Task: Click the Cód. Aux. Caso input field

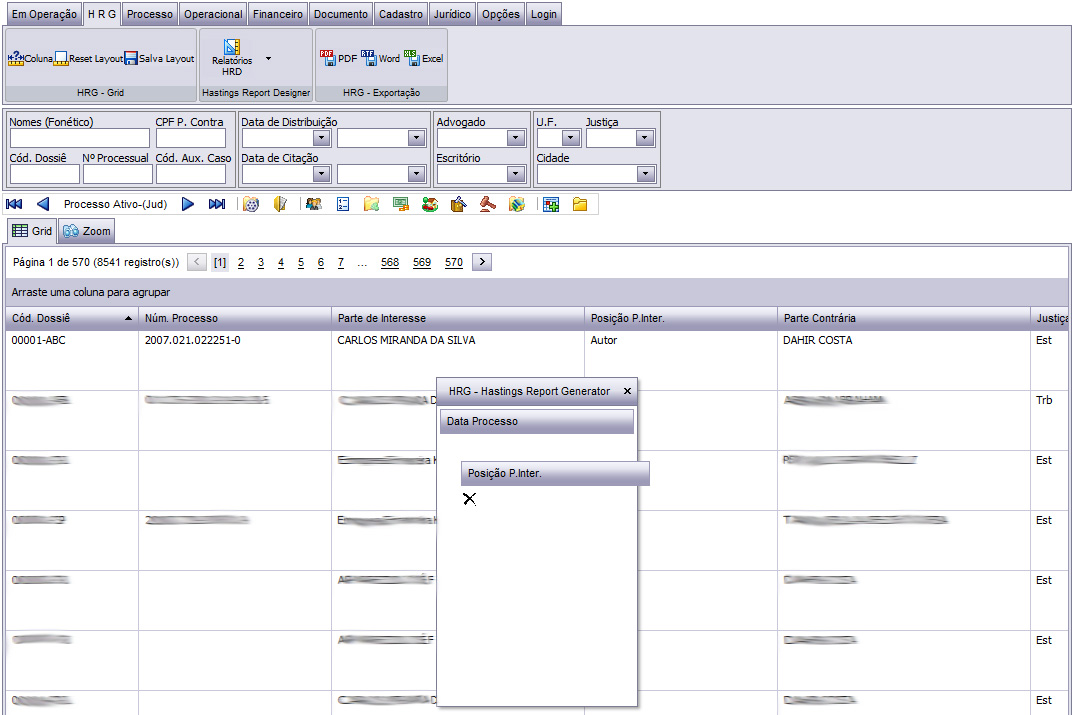Action: [191, 174]
